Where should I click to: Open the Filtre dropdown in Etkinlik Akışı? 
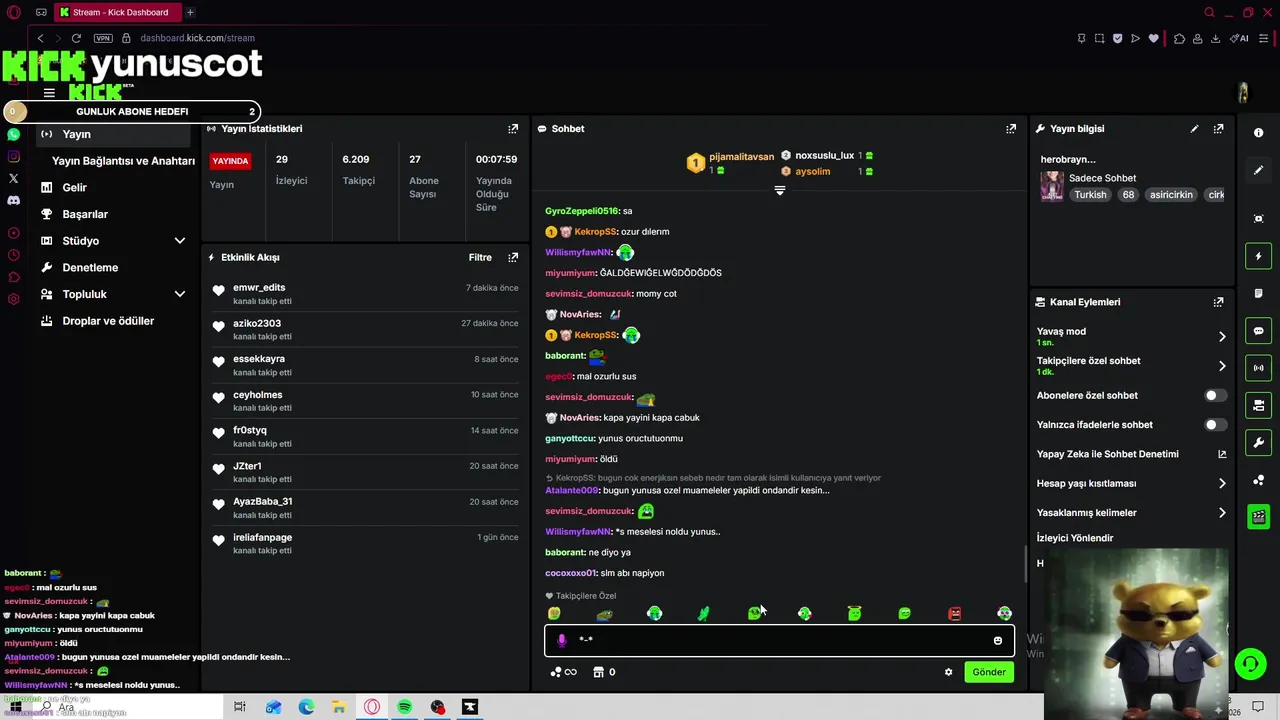click(x=480, y=257)
